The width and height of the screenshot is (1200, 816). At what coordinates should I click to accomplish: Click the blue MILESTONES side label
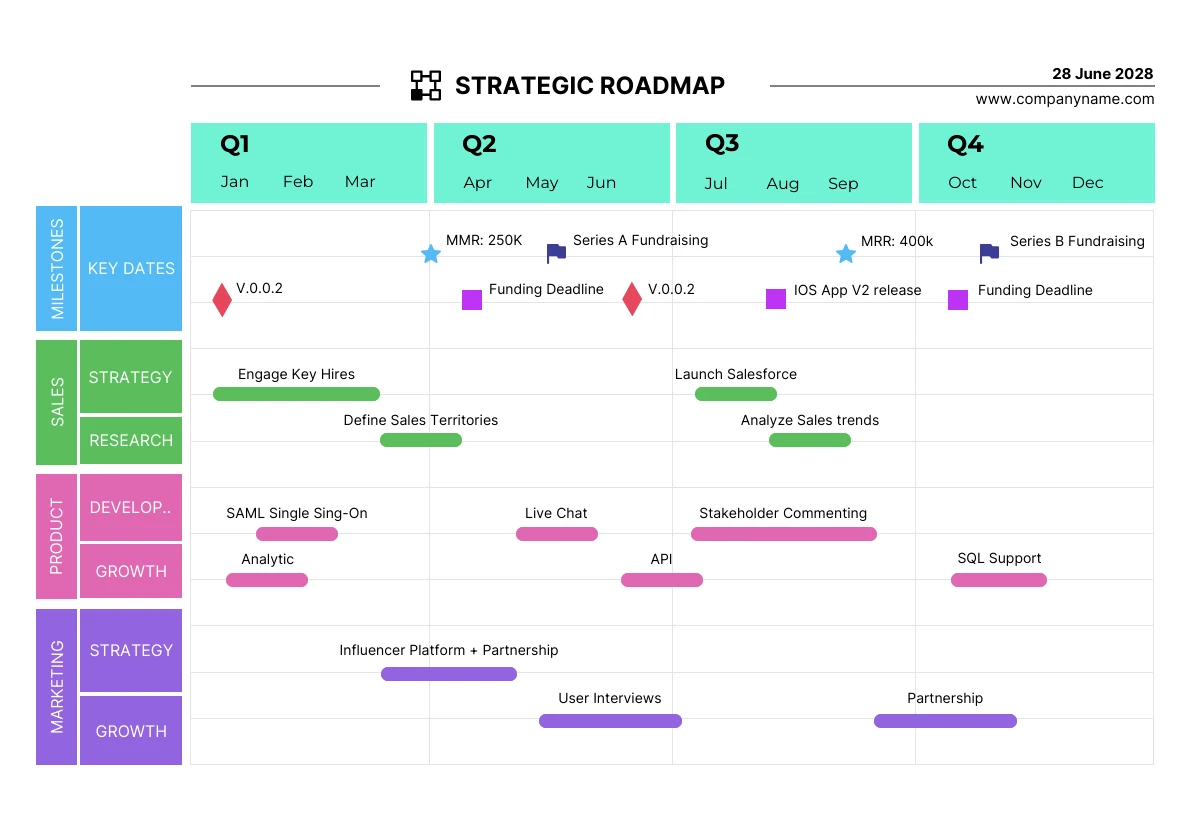pos(57,269)
